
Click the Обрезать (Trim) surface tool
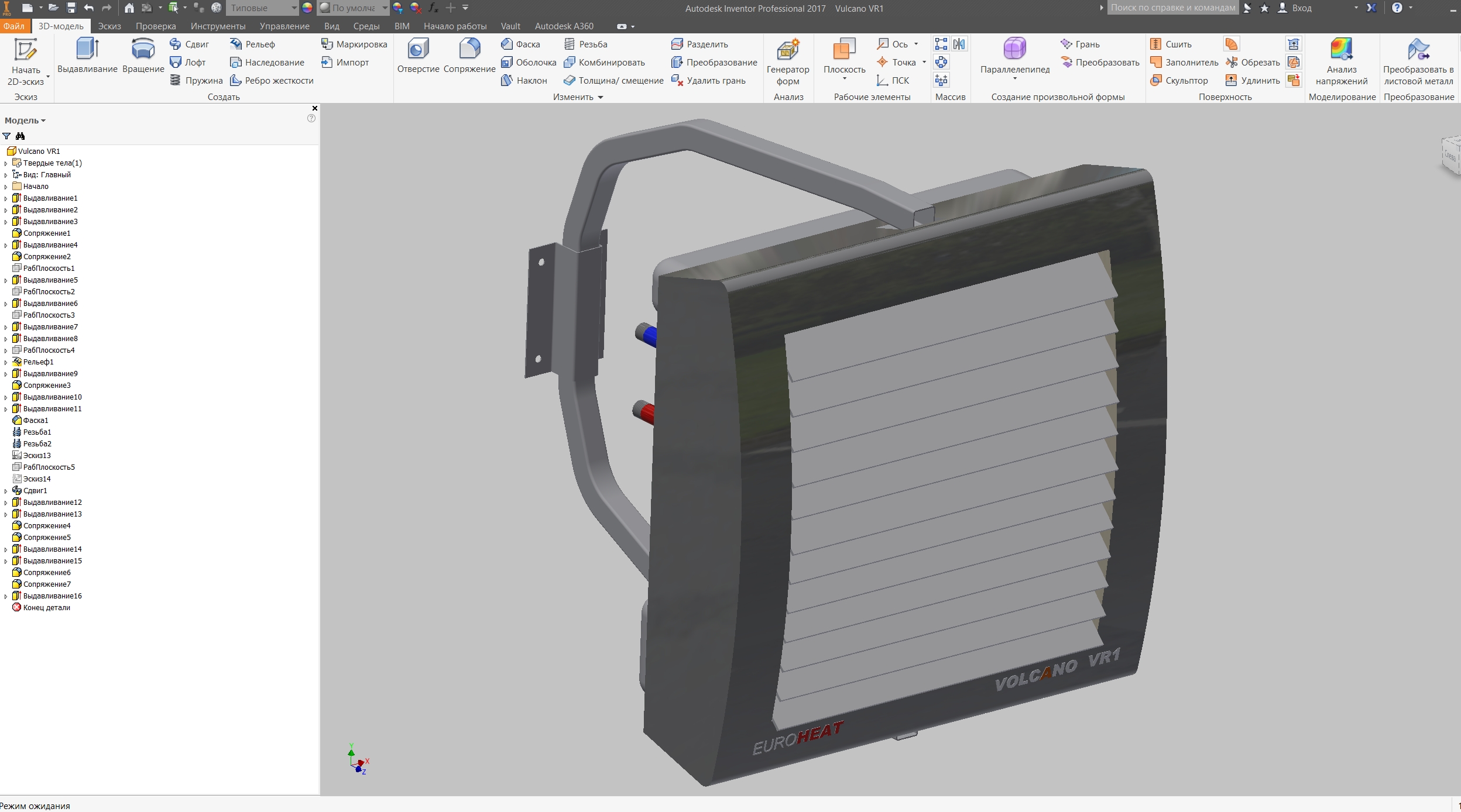coord(1253,62)
